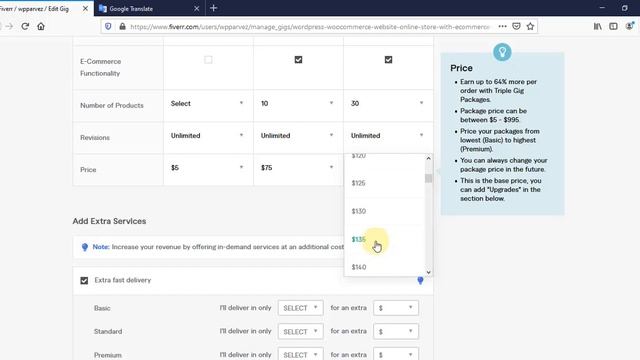Uncheck Premium E-Commerce Functionality checkbox
The height and width of the screenshot is (360, 640).
pos(388,60)
